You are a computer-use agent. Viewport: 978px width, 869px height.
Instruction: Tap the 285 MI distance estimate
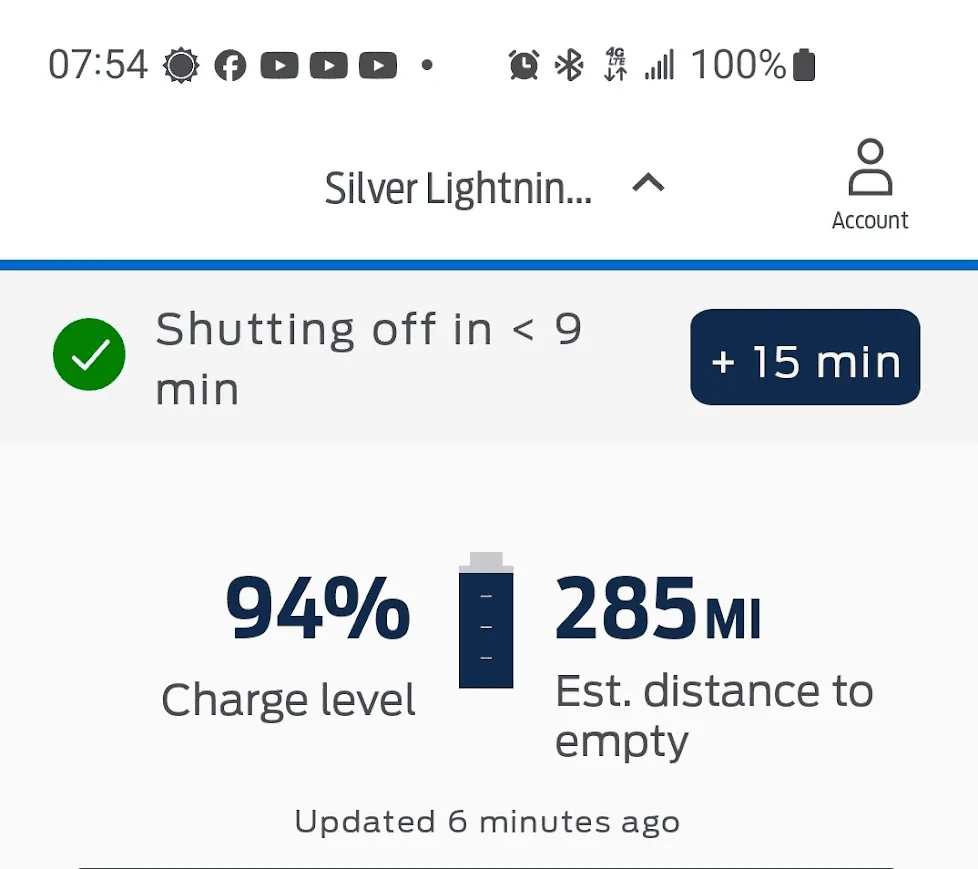658,607
